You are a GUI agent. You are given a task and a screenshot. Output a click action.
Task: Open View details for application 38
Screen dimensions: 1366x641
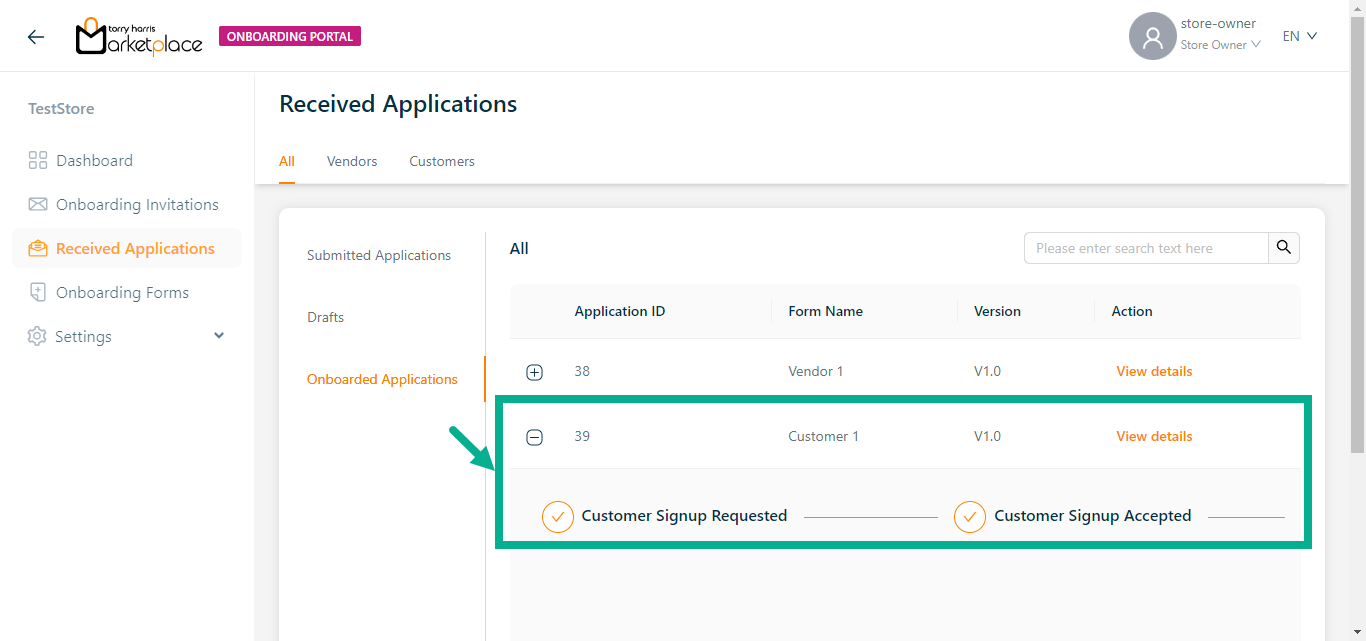[1154, 371]
